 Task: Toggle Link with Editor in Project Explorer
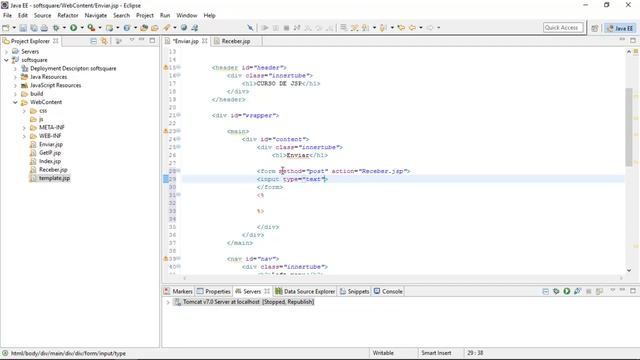coord(104,41)
